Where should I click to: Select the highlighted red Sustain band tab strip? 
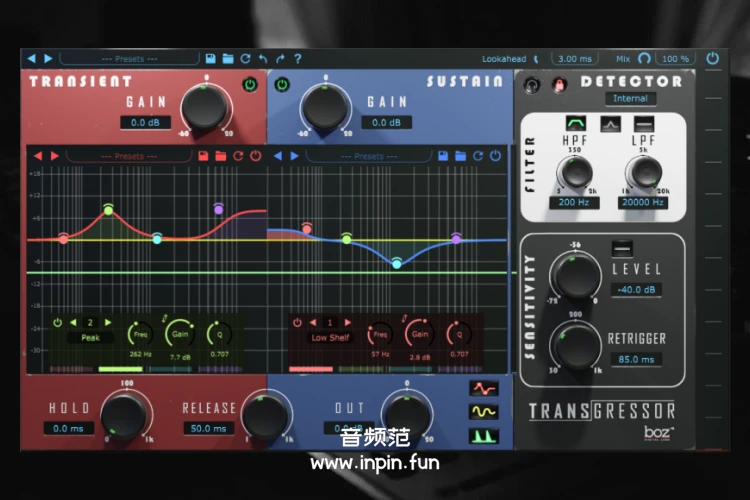(311, 369)
